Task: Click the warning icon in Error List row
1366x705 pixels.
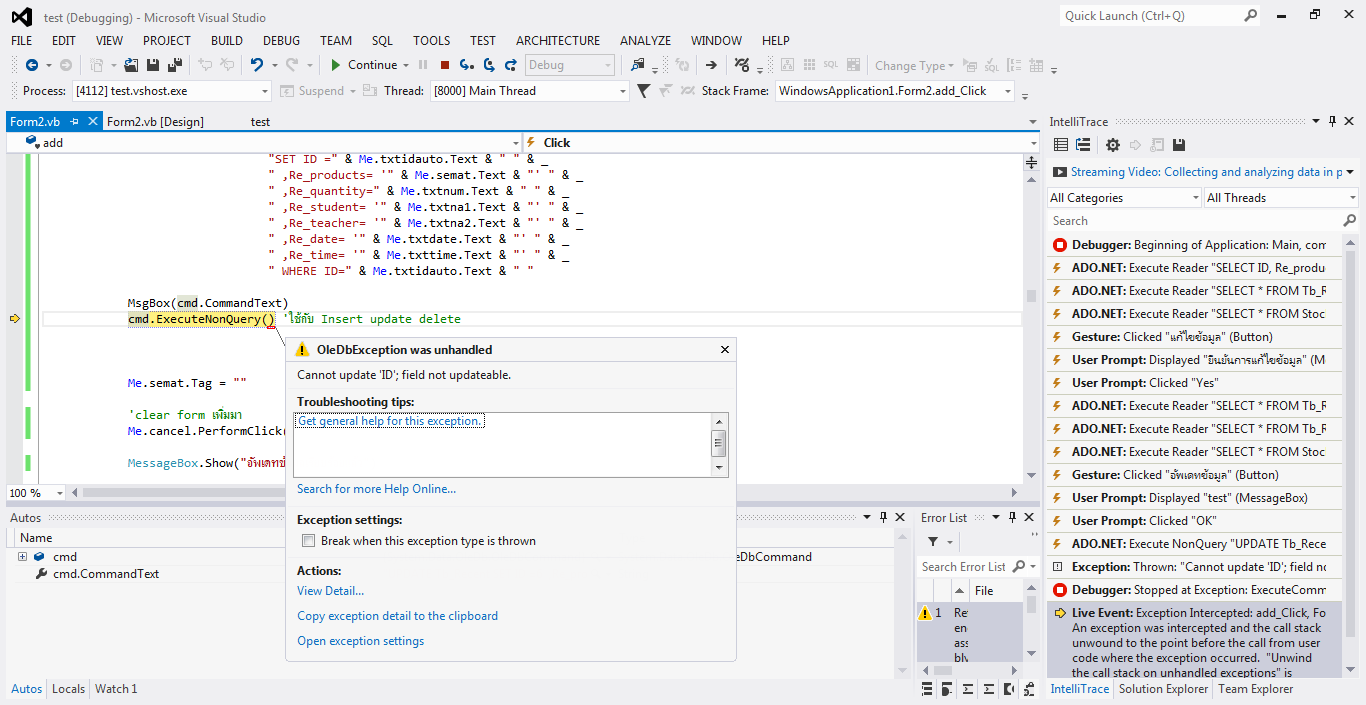Action: click(925, 613)
